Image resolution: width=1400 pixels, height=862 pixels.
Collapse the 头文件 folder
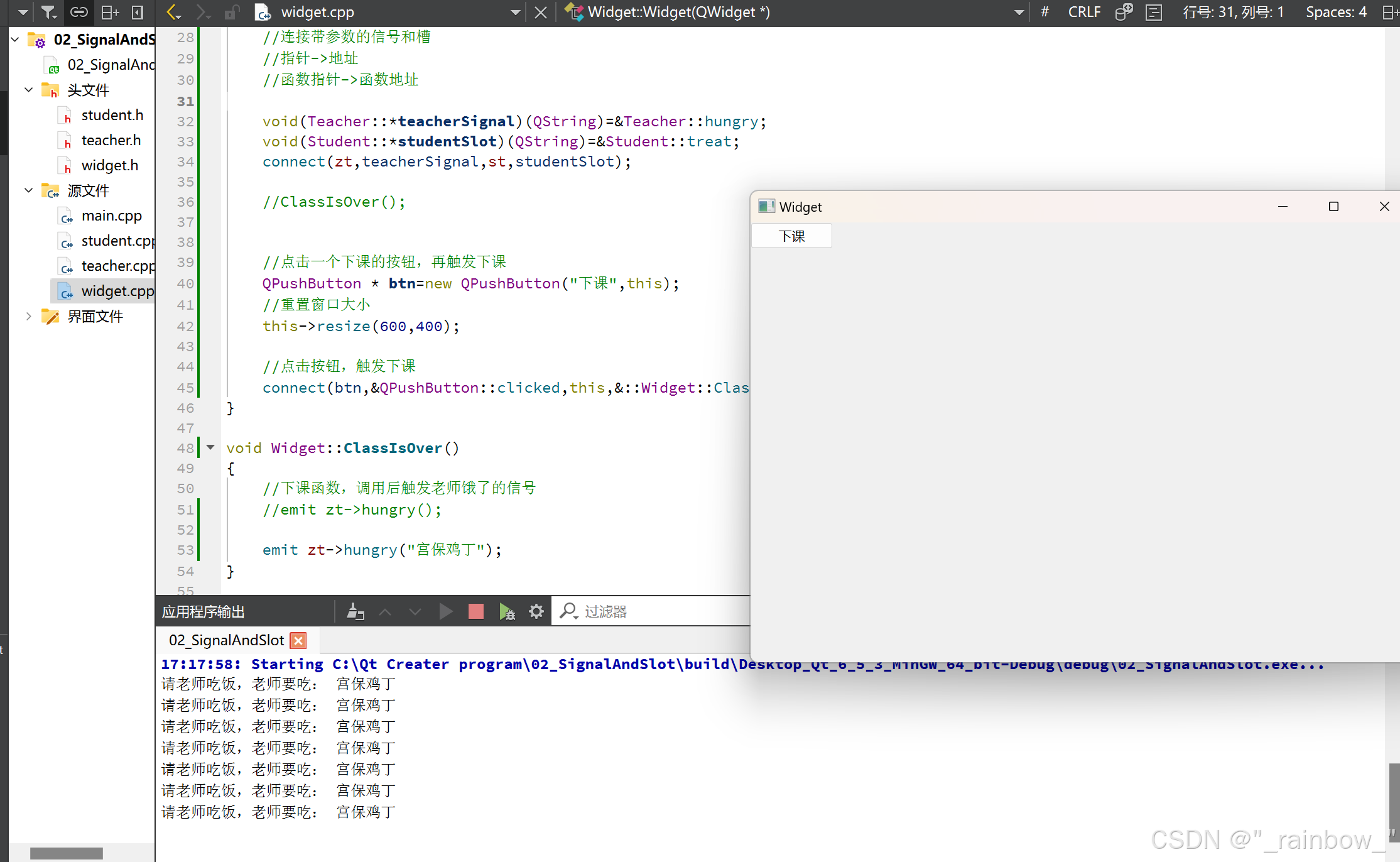click(28, 90)
